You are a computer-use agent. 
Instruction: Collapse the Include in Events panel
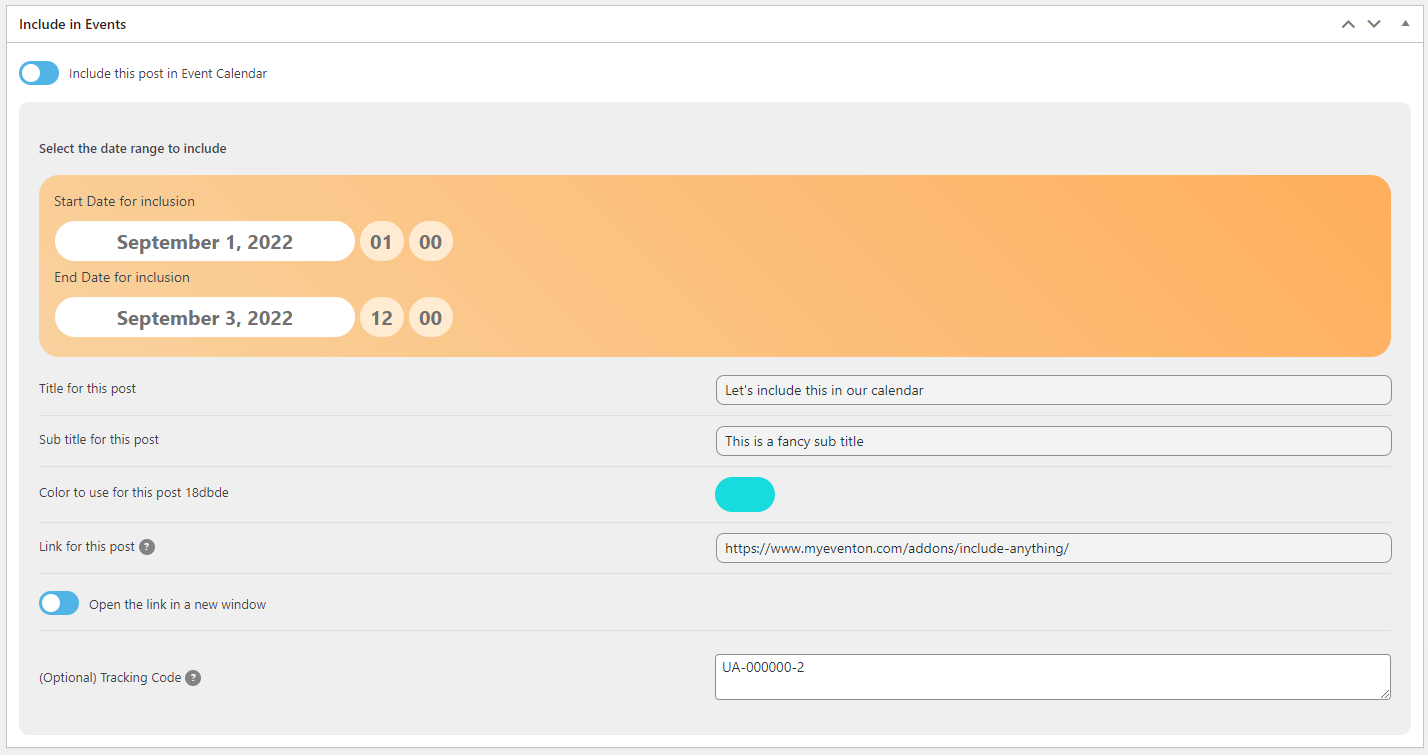(x=1405, y=24)
